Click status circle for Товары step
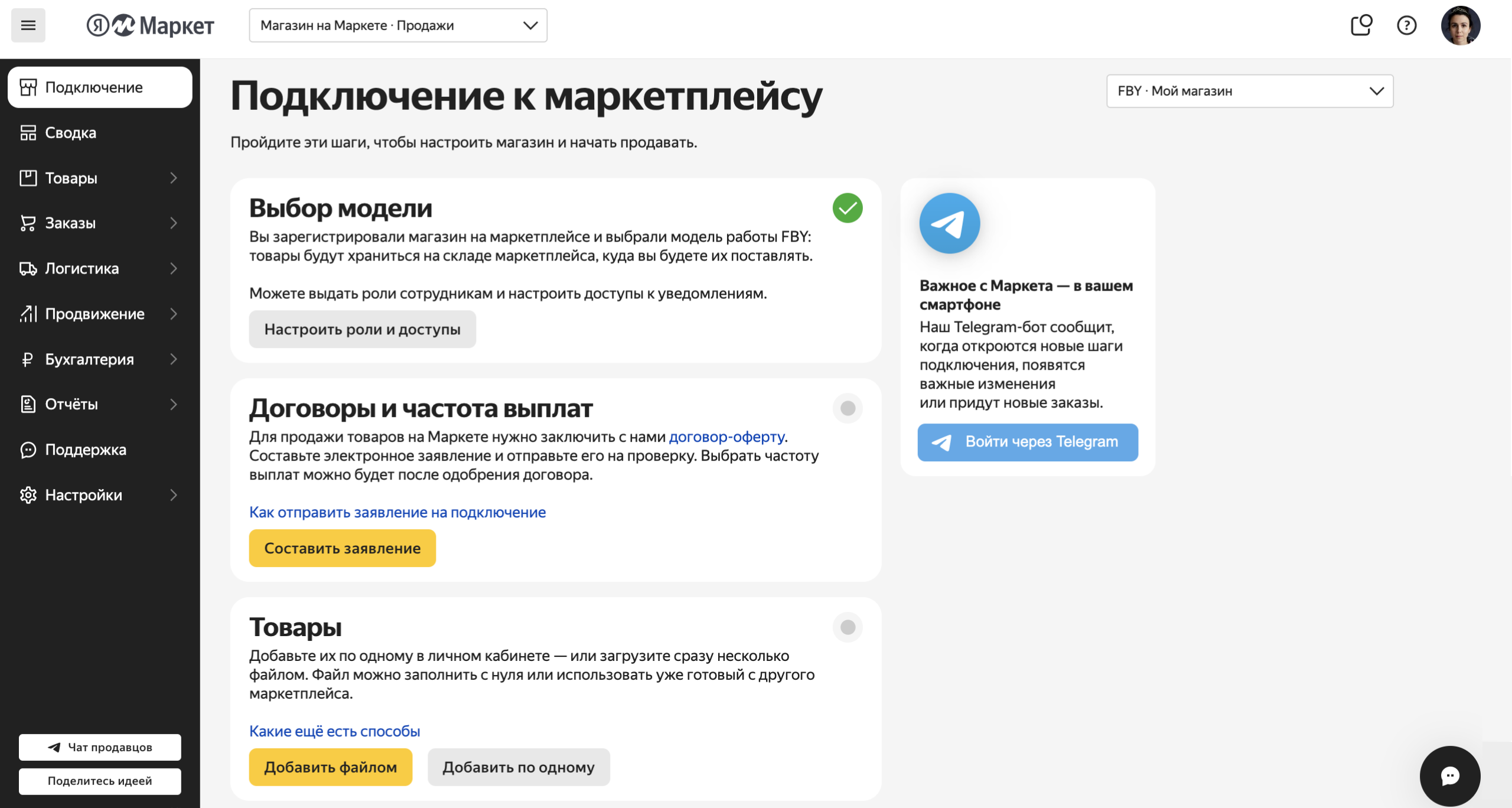 (848, 627)
